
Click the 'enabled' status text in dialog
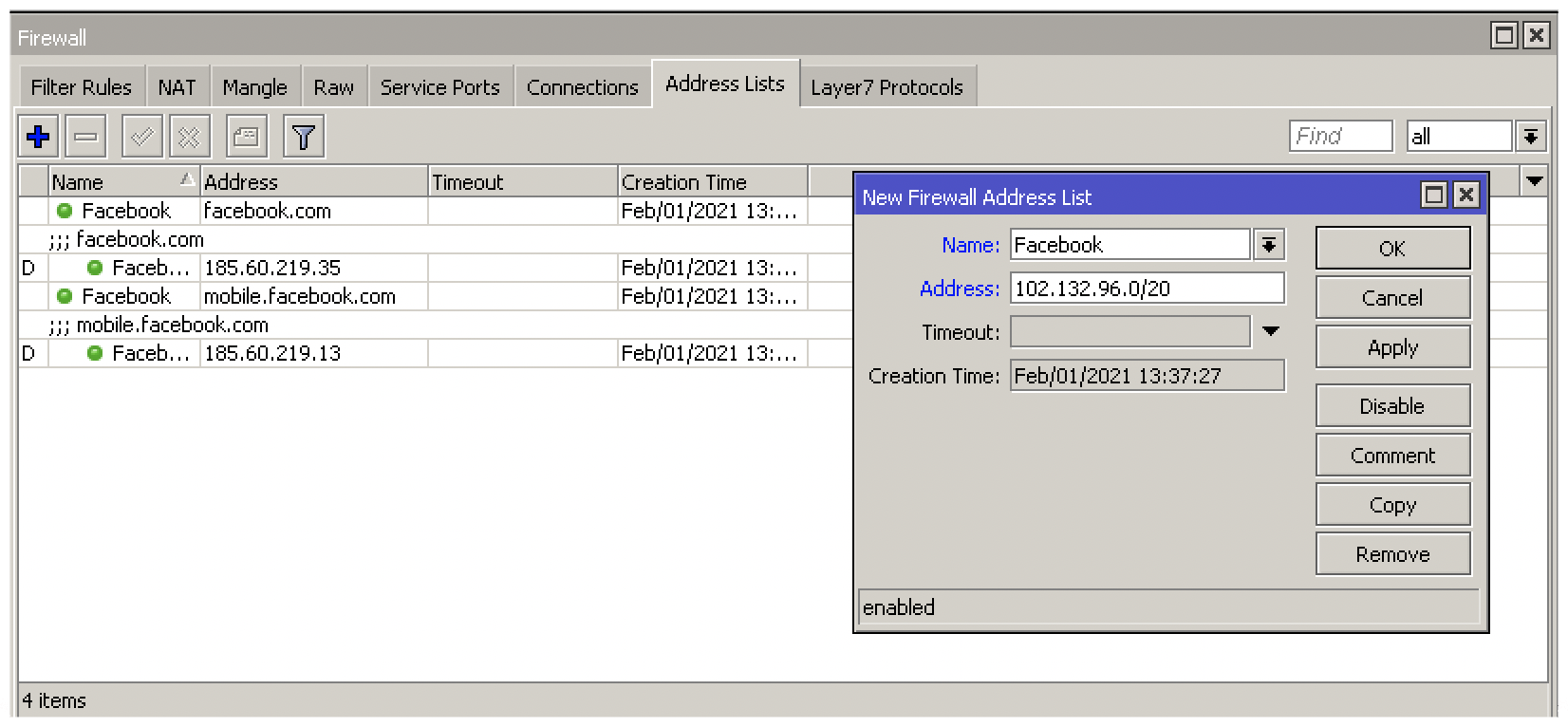pos(899,607)
